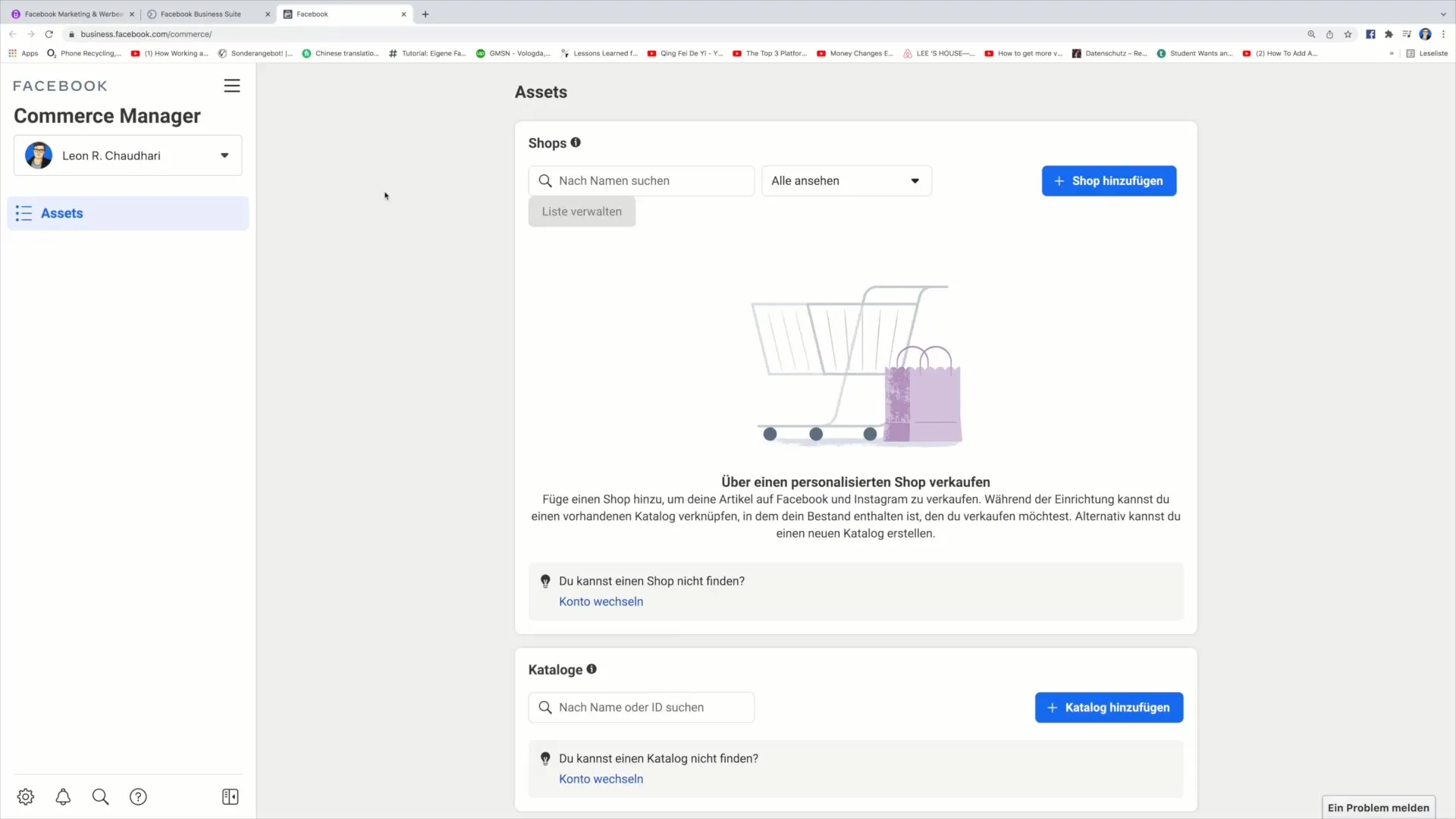The width and height of the screenshot is (1456, 819).
Task: Open Sonderangebot! bookmark
Action: click(255, 53)
